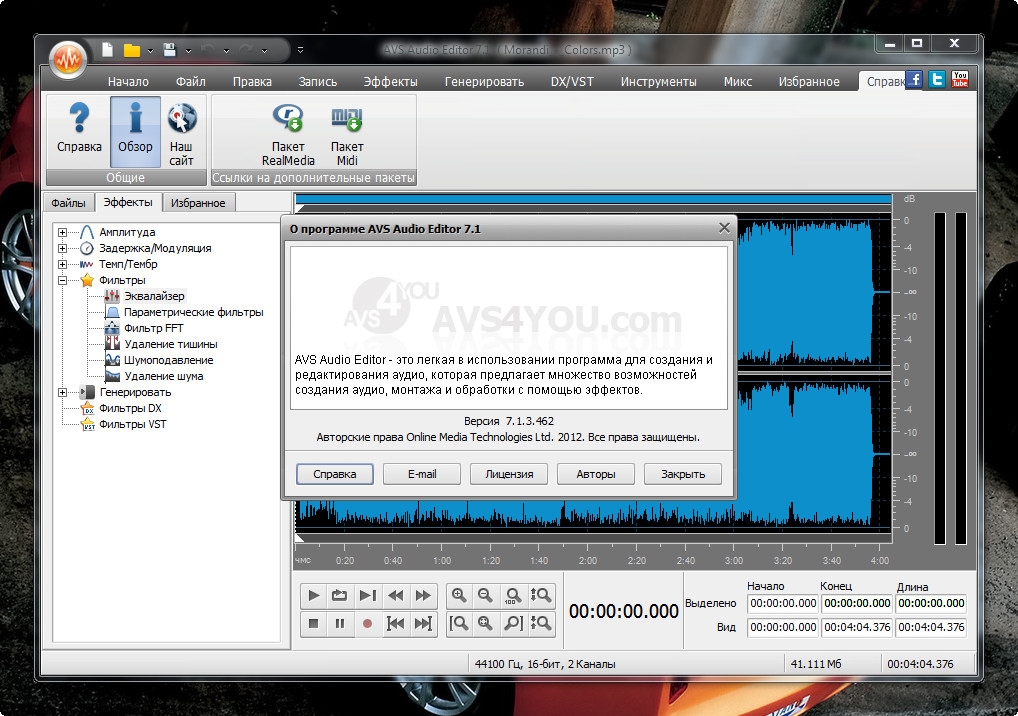Screen dimensions: 1018x716
Task: Click the Пакет Midi download icon
Action: [x=347, y=120]
